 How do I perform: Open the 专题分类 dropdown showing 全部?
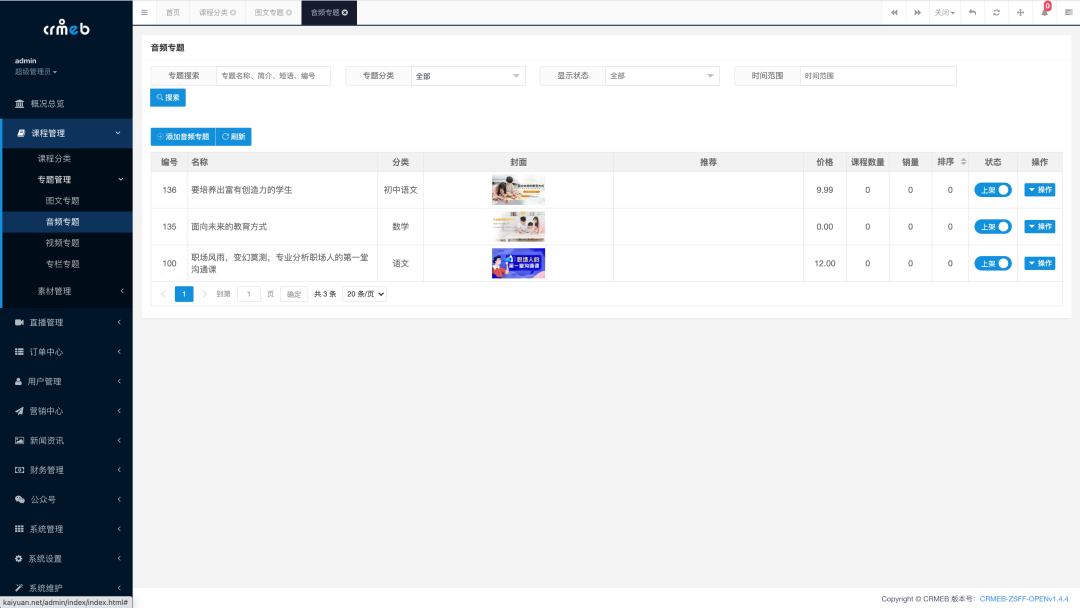coord(469,75)
